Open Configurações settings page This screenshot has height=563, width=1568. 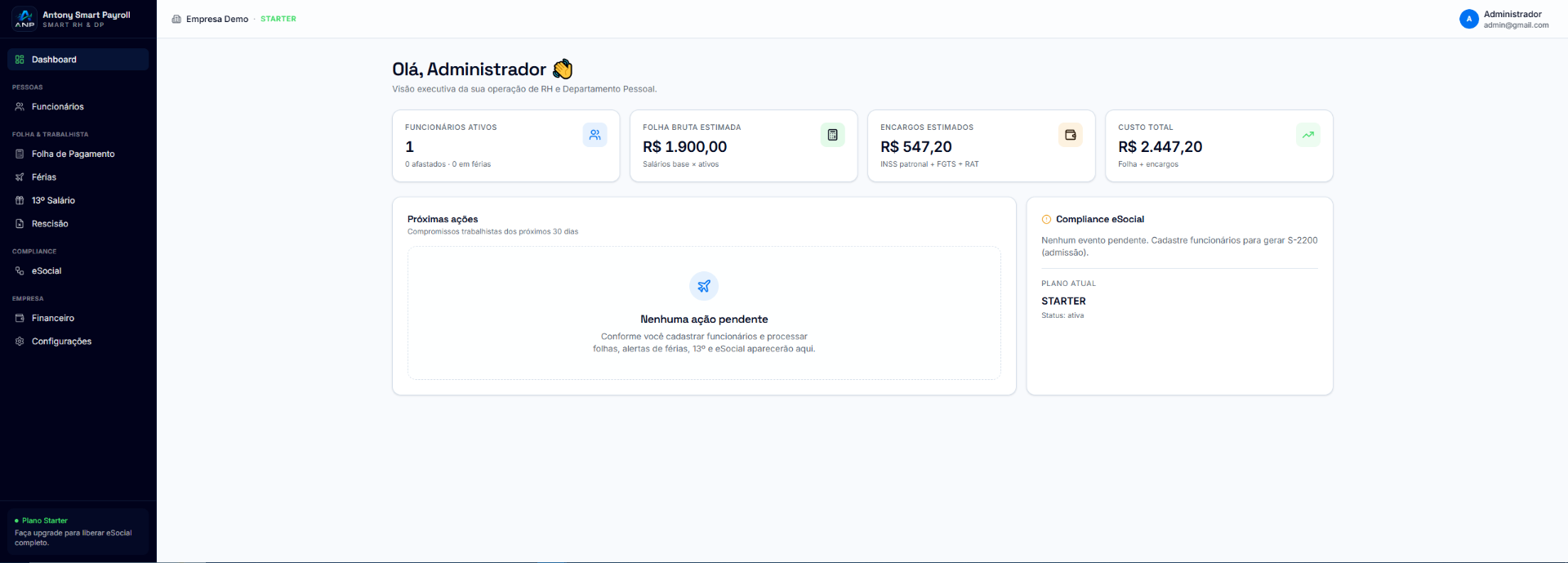point(78,342)
